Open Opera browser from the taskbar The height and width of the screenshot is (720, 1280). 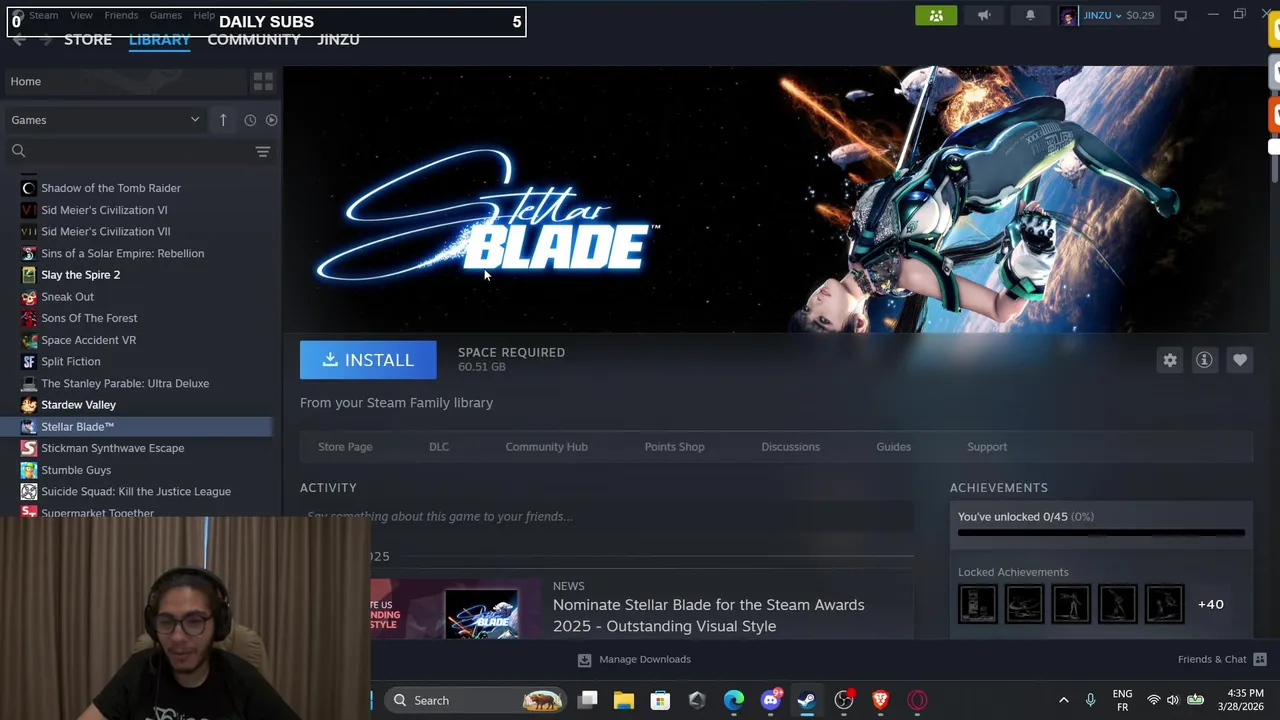[x=917, y=700]
